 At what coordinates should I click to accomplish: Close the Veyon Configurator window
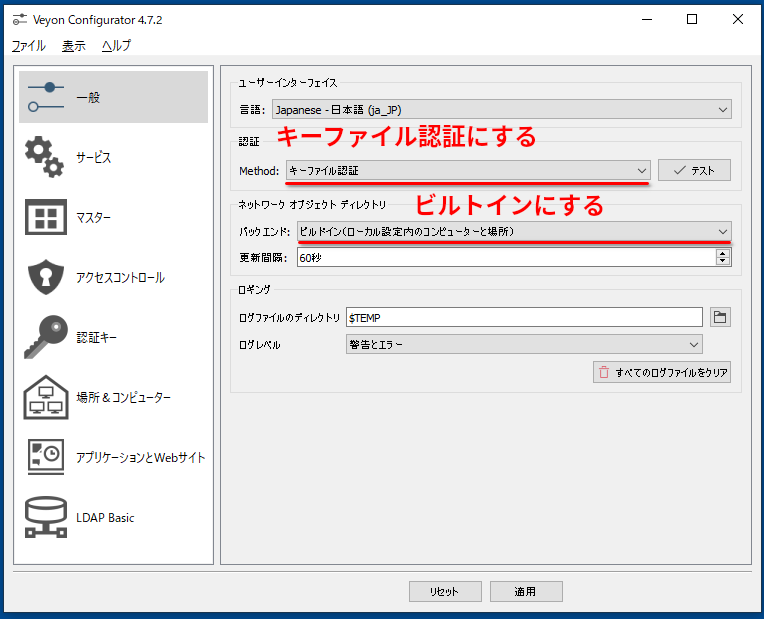737,19
